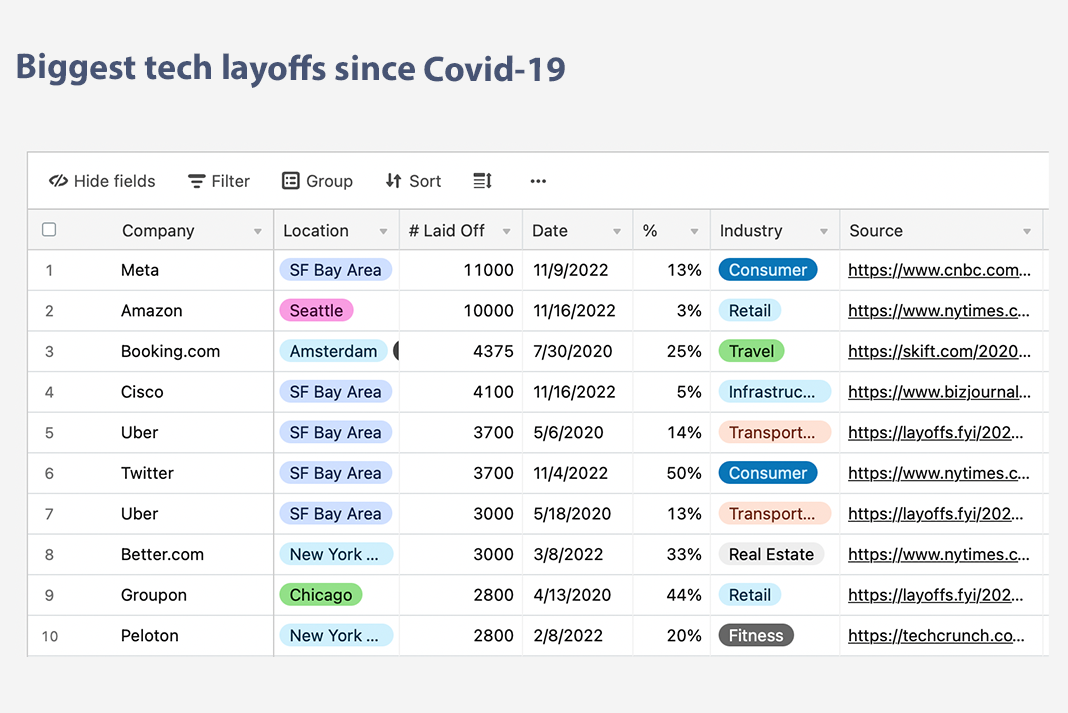This screenshot has height=713, width=1068.
Task: Click the green Travel industry tag
Action: (751, 351)
